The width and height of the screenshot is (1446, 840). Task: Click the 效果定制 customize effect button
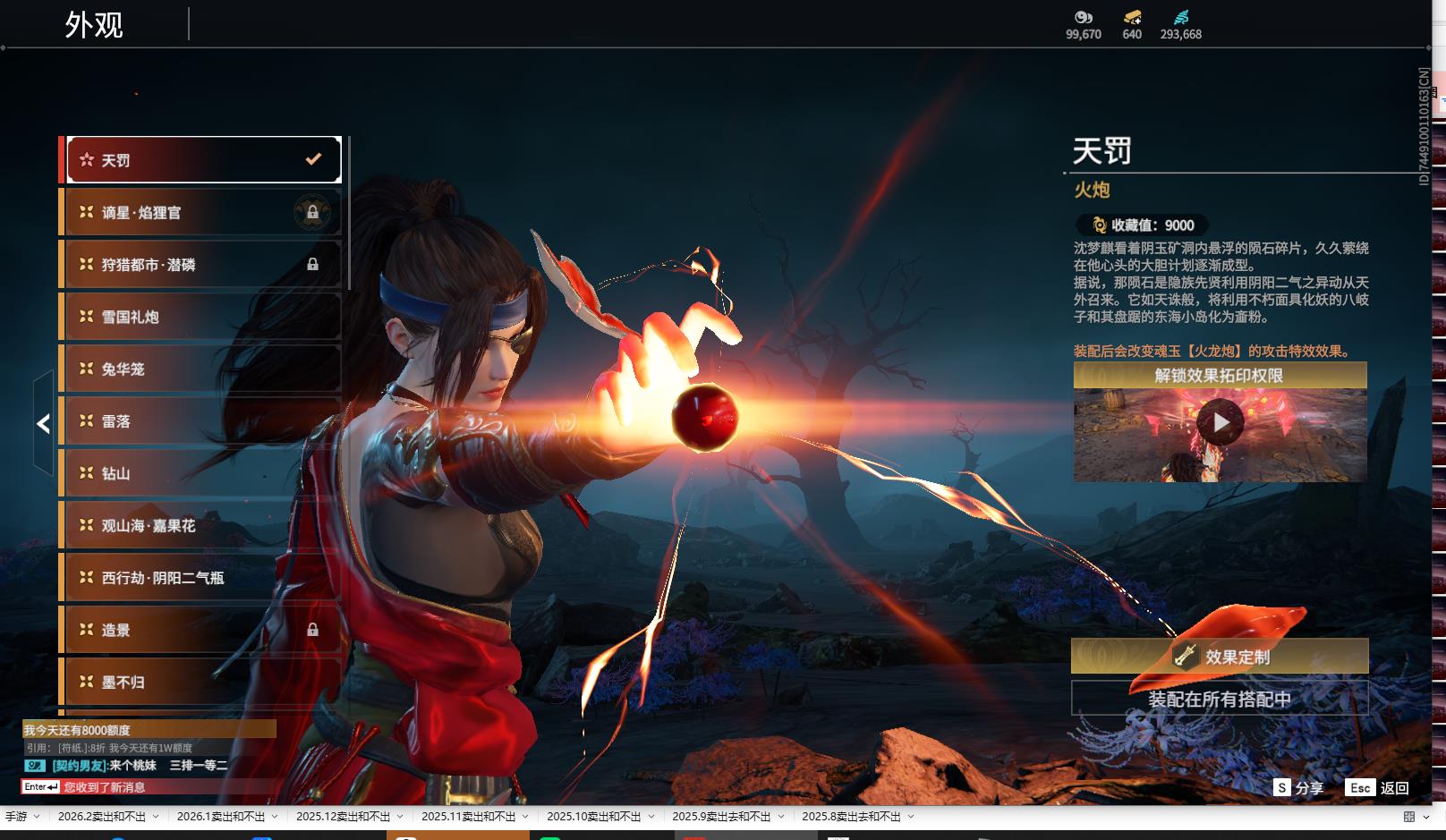pyautogui.click(x=1219, y=657)
